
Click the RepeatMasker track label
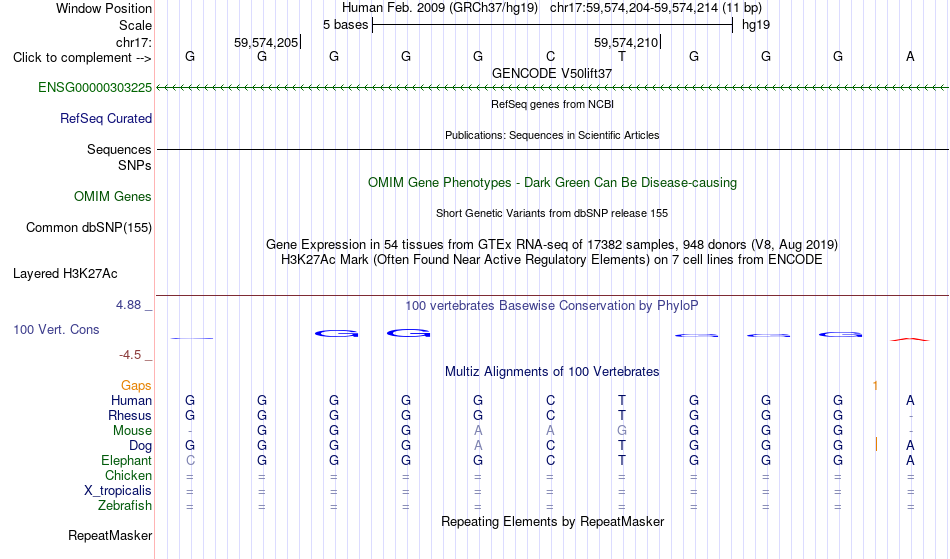tap(110, 535)
